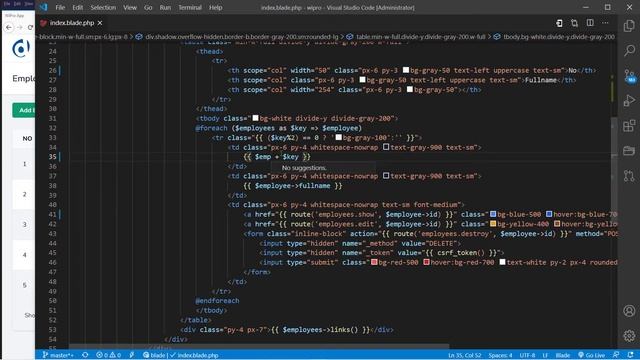Viewport: 640px width, 360px height.
Task: Click the NO column header in browser table
Action: coord(27,139)
